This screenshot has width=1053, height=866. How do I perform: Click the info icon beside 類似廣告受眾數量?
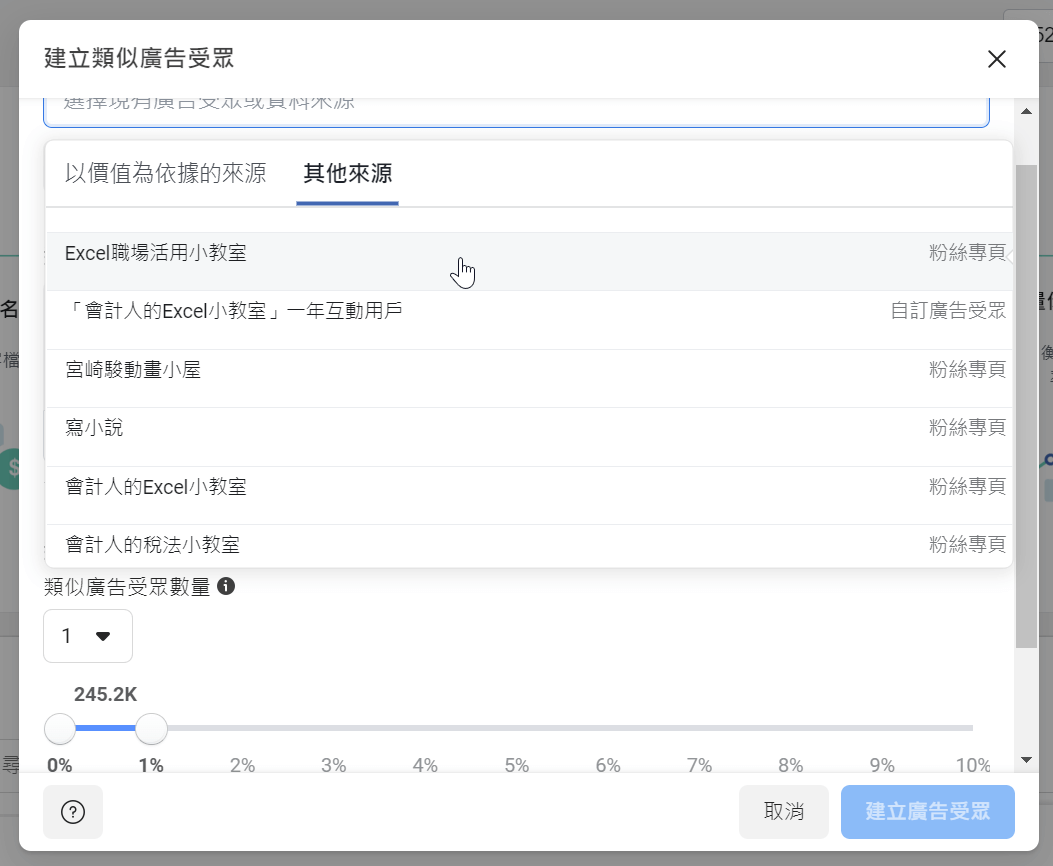226,586
